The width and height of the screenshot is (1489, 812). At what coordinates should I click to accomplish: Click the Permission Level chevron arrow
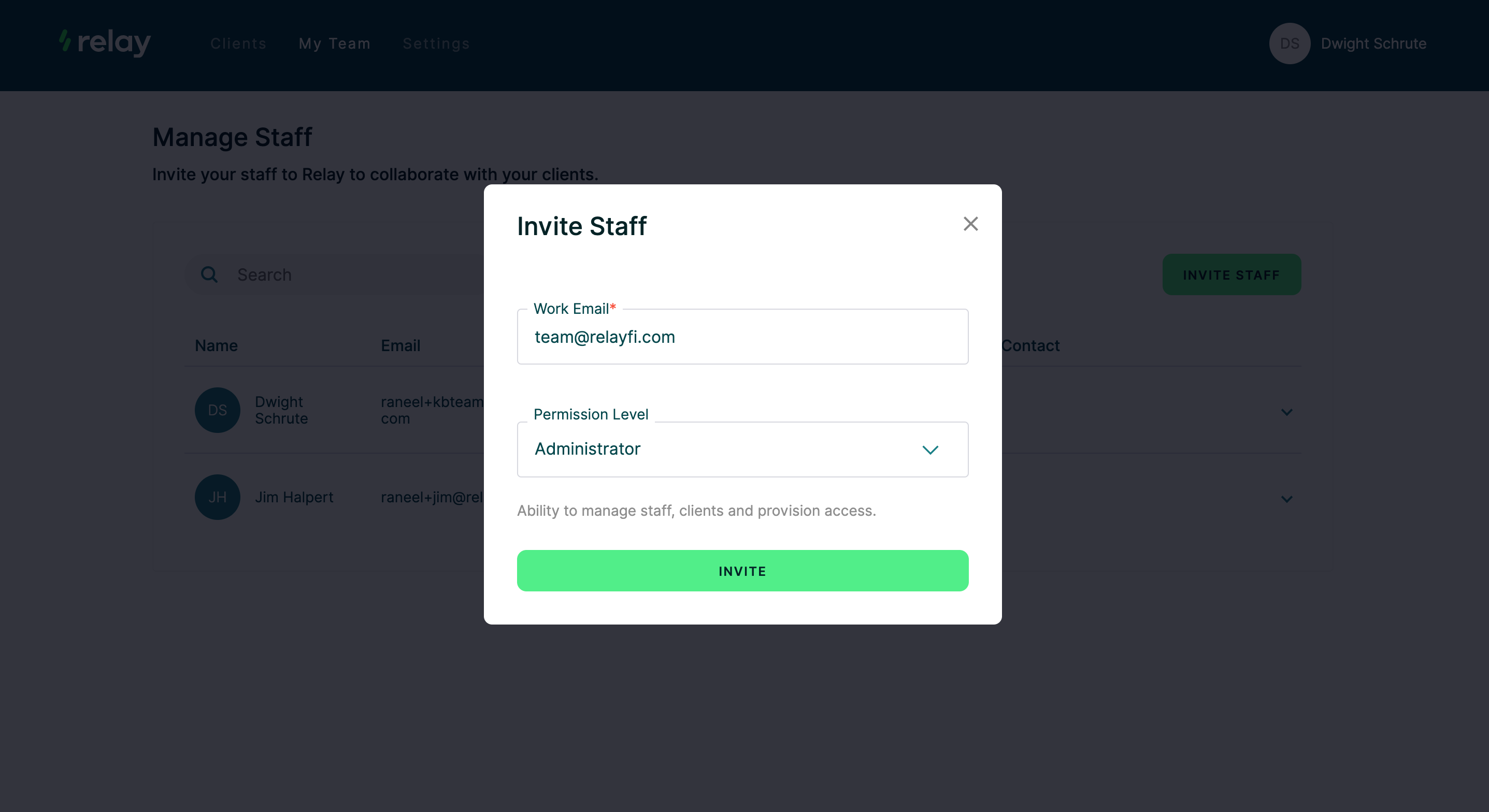[930, 450]
